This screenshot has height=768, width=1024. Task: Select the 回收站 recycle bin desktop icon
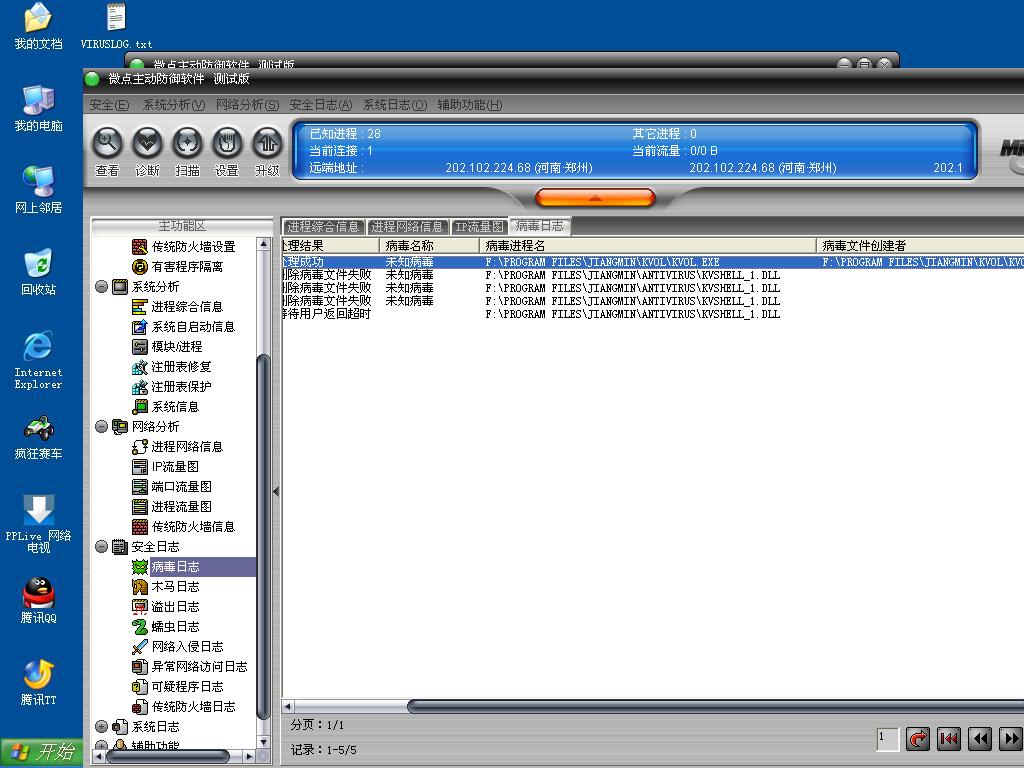[x=39, y=272]
